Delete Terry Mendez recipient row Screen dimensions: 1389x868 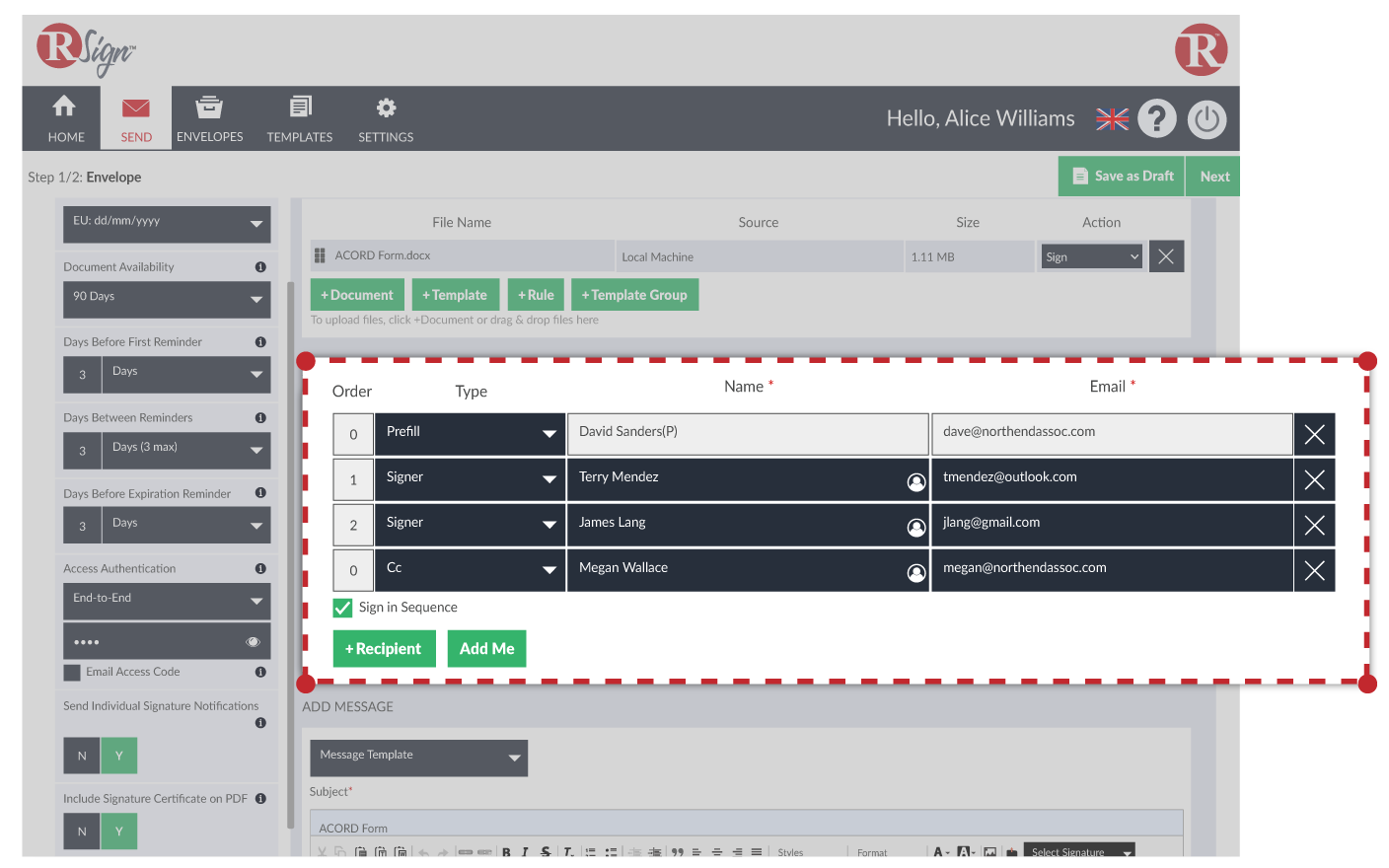click(1314, 480)
